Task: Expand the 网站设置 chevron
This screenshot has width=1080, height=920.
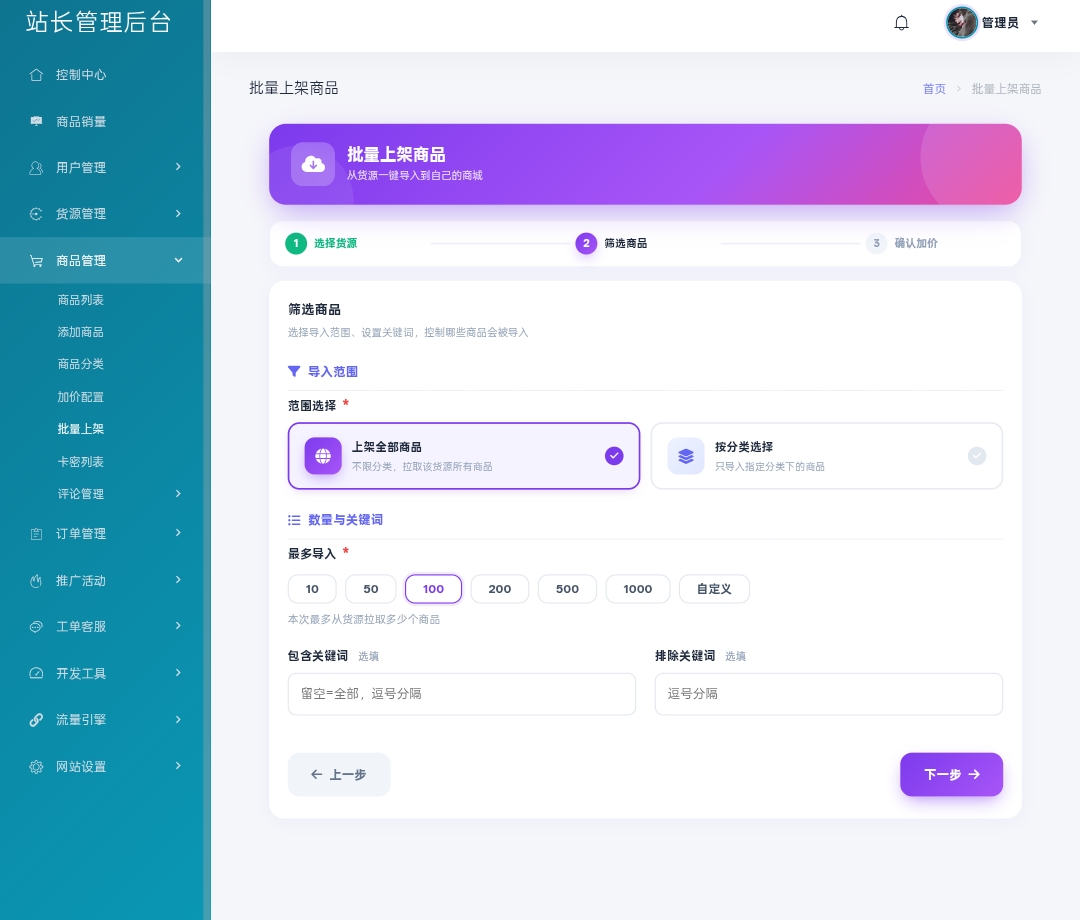Action: point(178,766)
